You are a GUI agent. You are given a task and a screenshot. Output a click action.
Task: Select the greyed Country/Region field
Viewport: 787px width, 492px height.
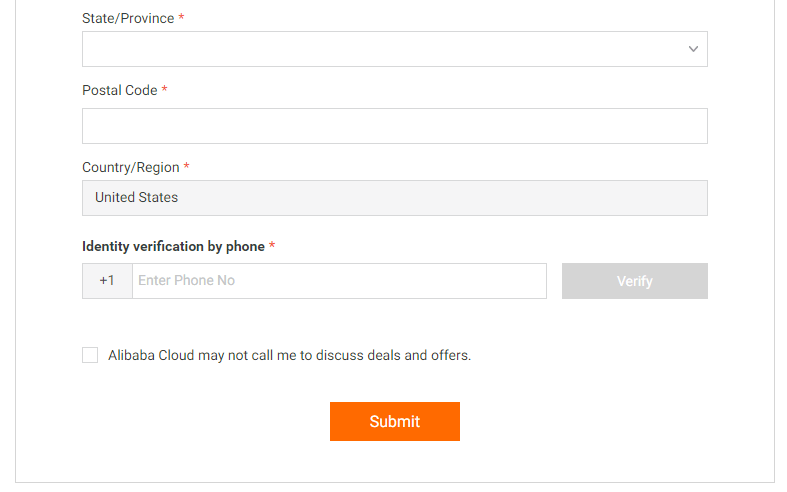point(394,198)
